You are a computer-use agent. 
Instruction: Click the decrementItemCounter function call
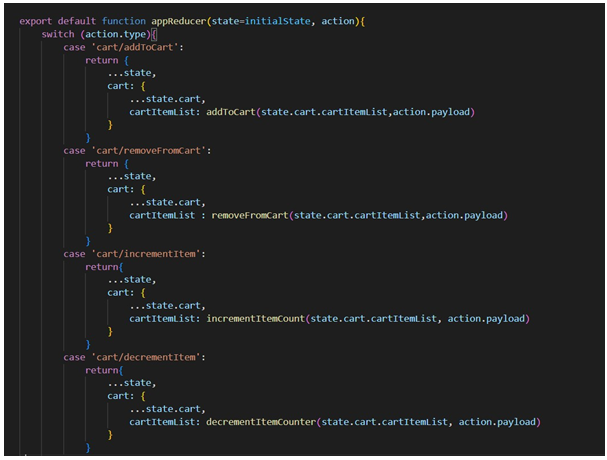[260, 421]
